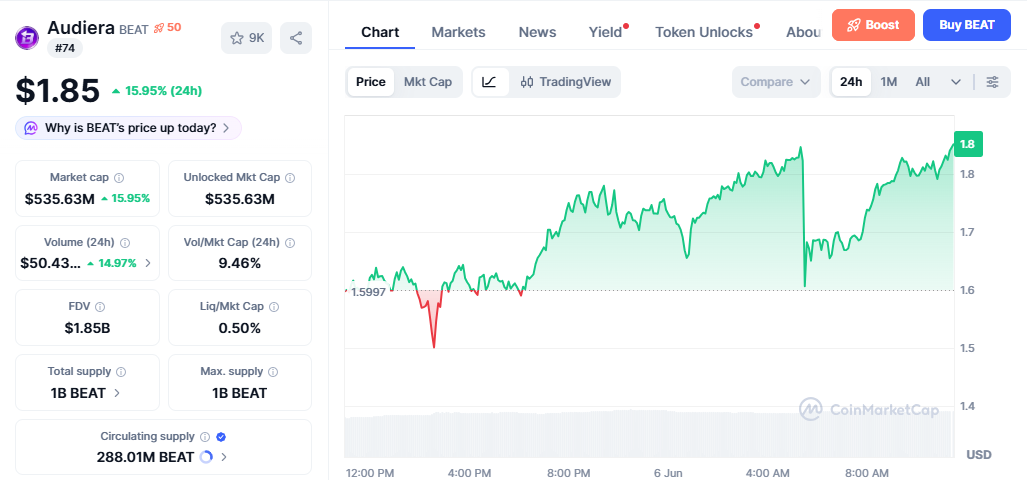
Task: Select the line chart icon
Action: pyautogui.click(x=489, y=82)
